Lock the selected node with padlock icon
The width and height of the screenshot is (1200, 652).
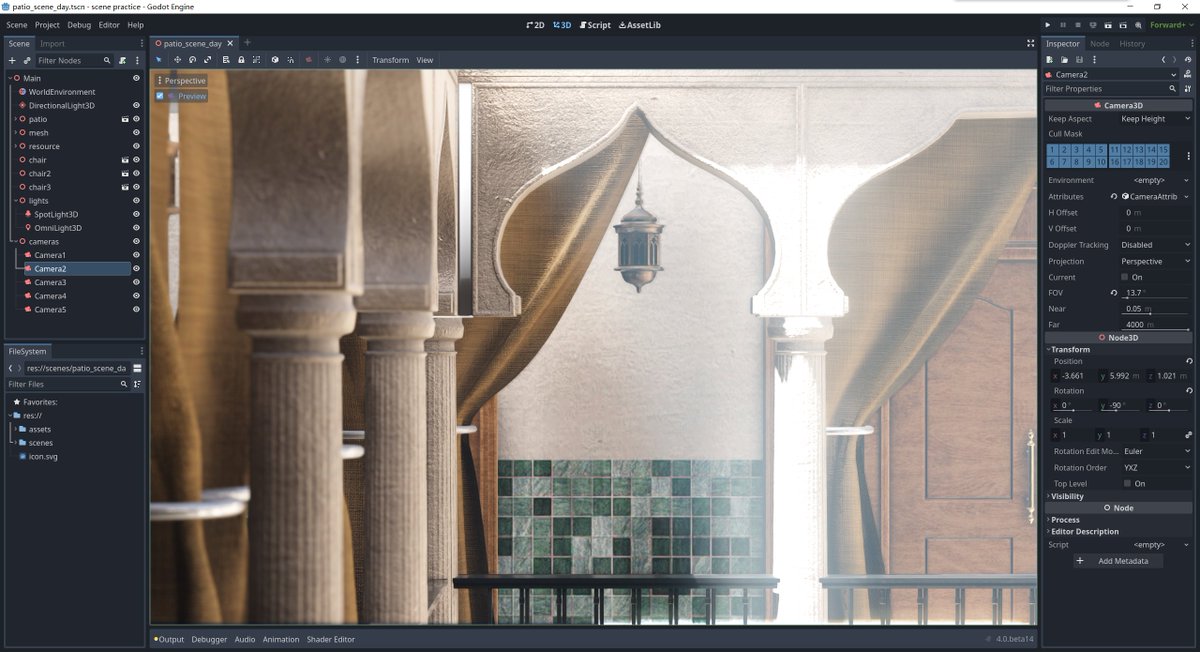(241, 60)
